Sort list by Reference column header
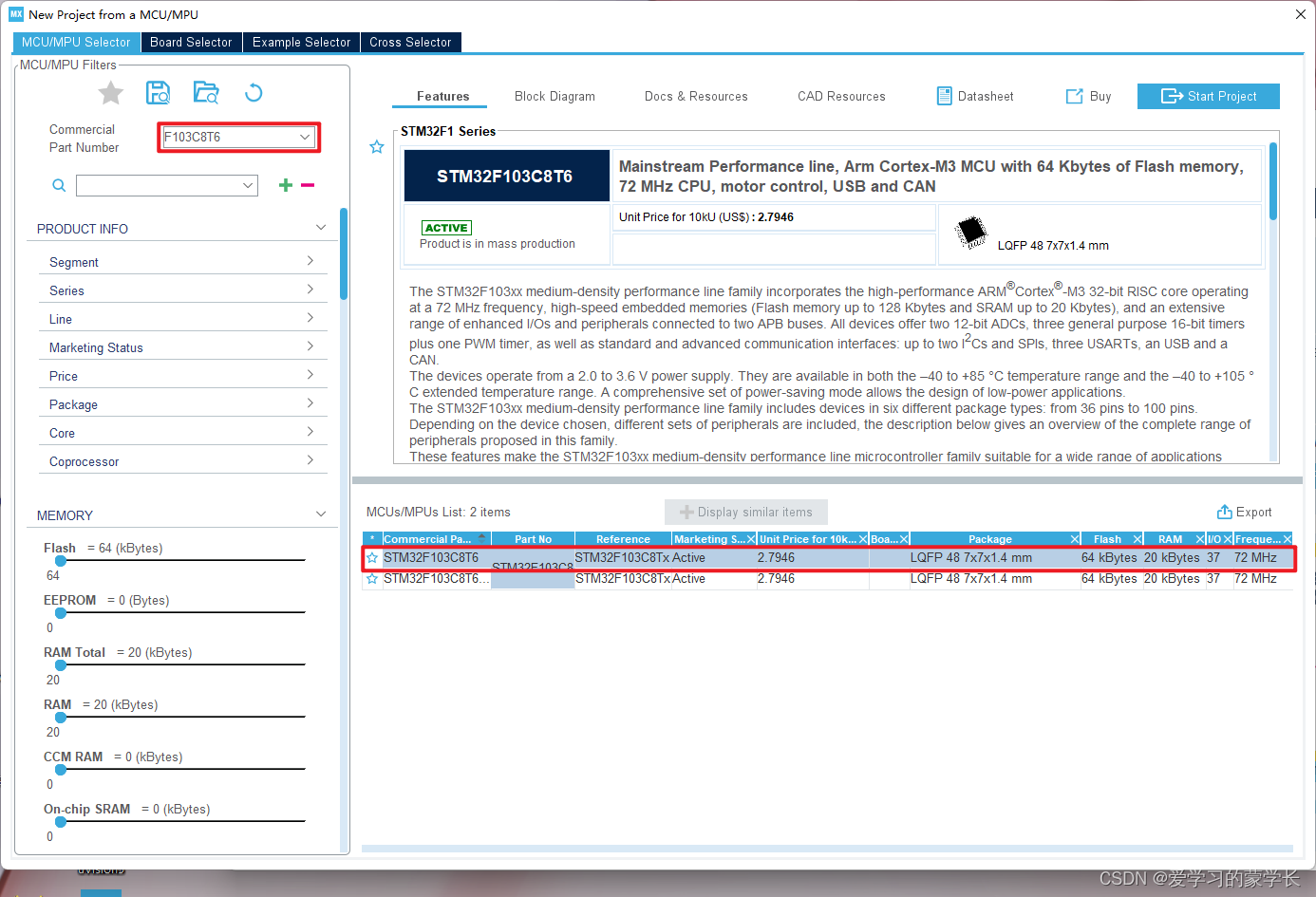This screenshot has width=1316, height=897. point(623,539)
